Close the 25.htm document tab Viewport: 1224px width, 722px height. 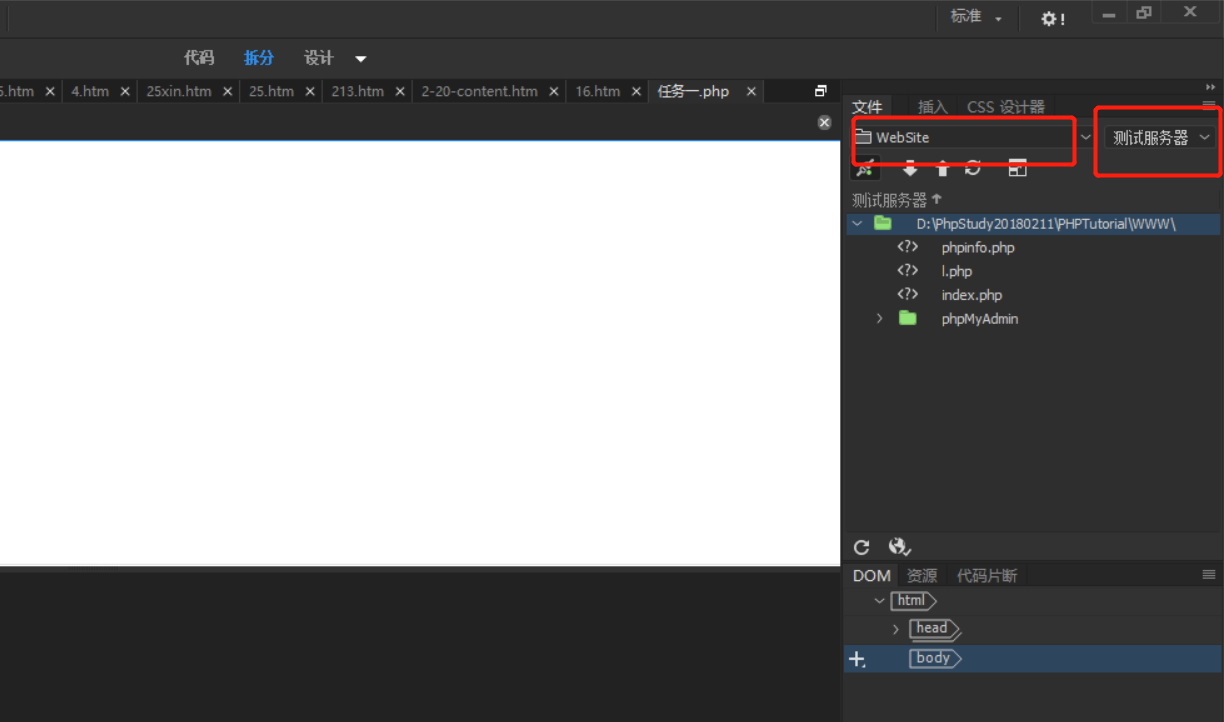(310, 91)
